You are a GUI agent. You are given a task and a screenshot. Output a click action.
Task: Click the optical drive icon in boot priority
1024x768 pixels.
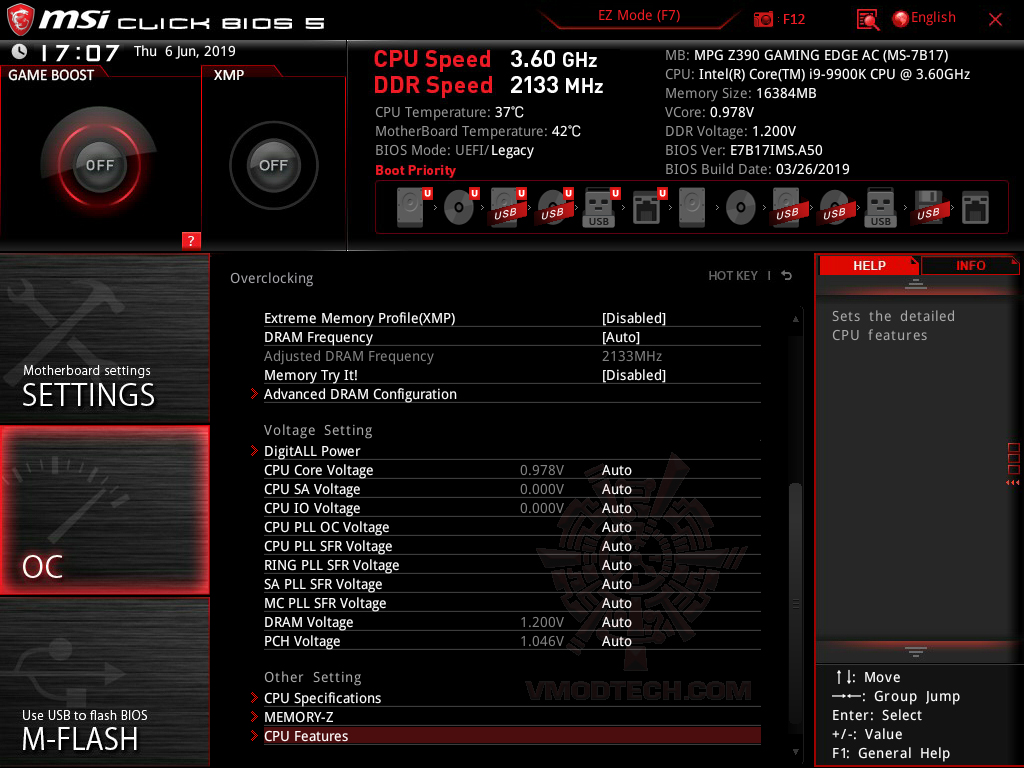(x=460, y=206)
